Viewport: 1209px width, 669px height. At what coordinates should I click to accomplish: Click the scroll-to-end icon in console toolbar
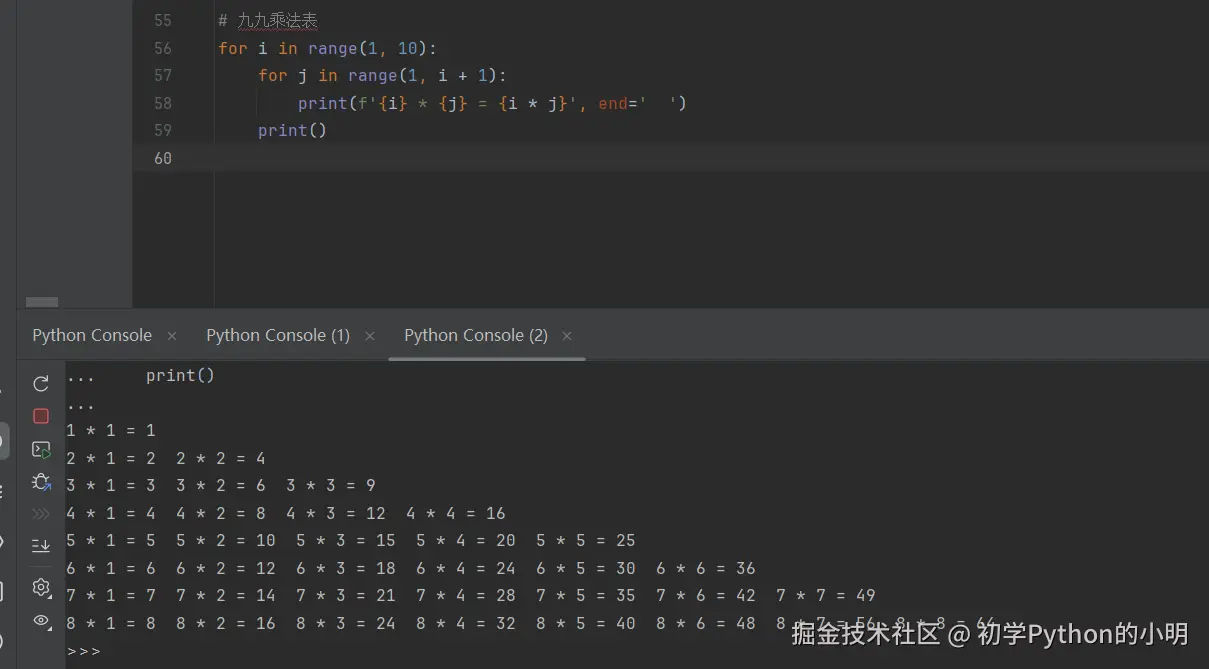pyautogui.click(x=41, y=546)
